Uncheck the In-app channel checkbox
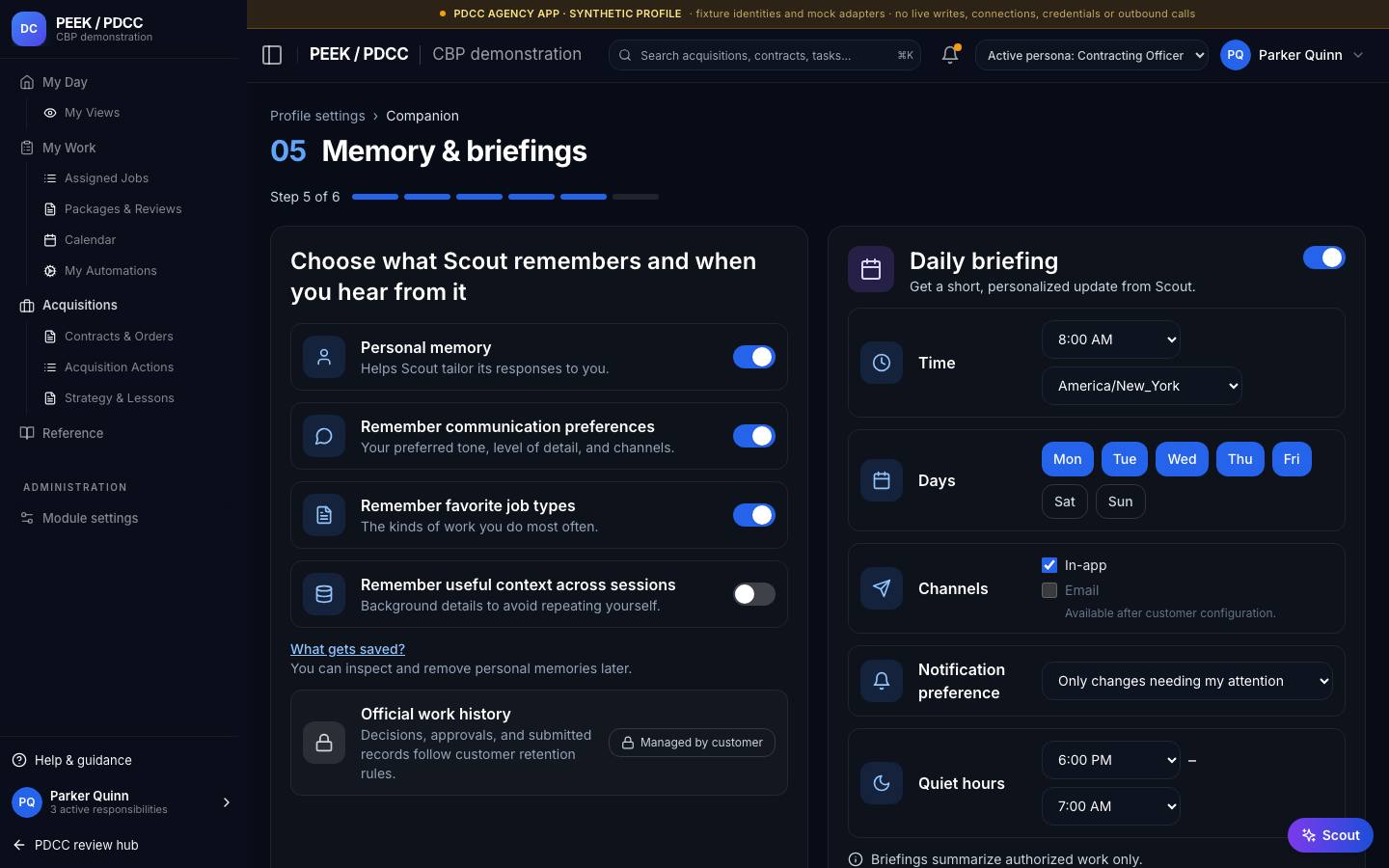 tap(1049, 565)
